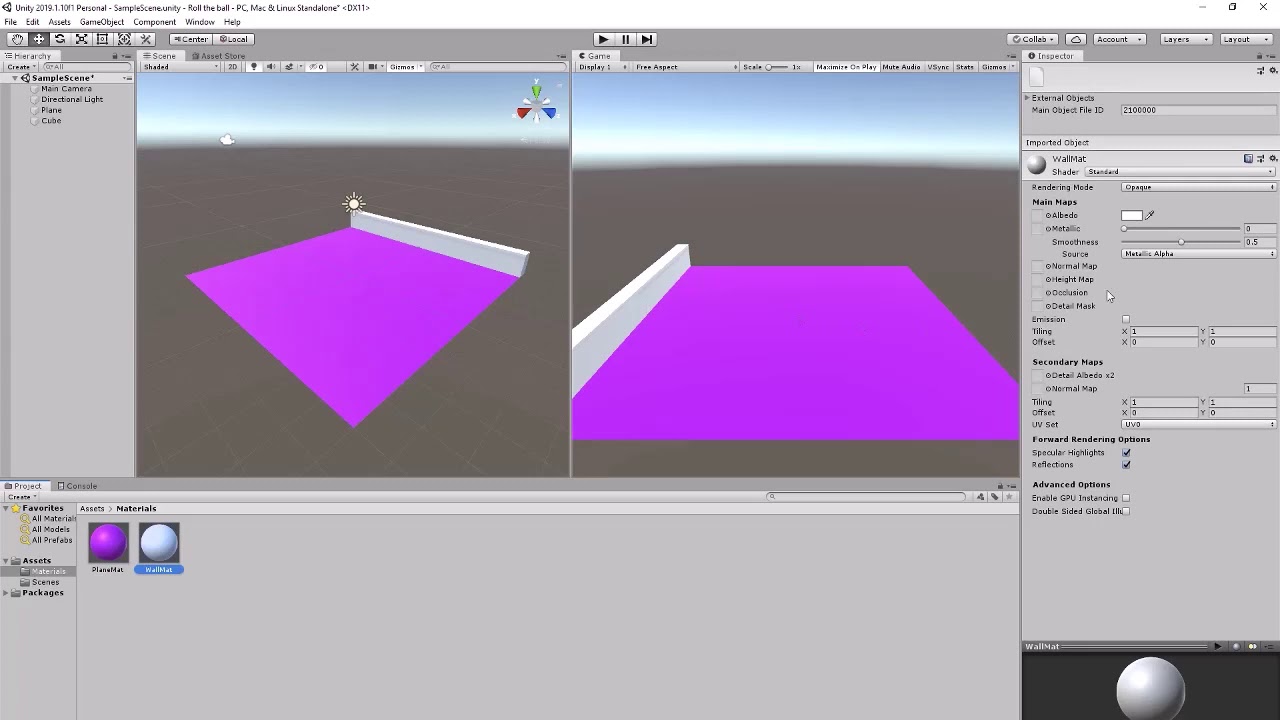The width and height of the screenshot is (1280, 720).
Task: Select the Rect tool
Action: 102,39
